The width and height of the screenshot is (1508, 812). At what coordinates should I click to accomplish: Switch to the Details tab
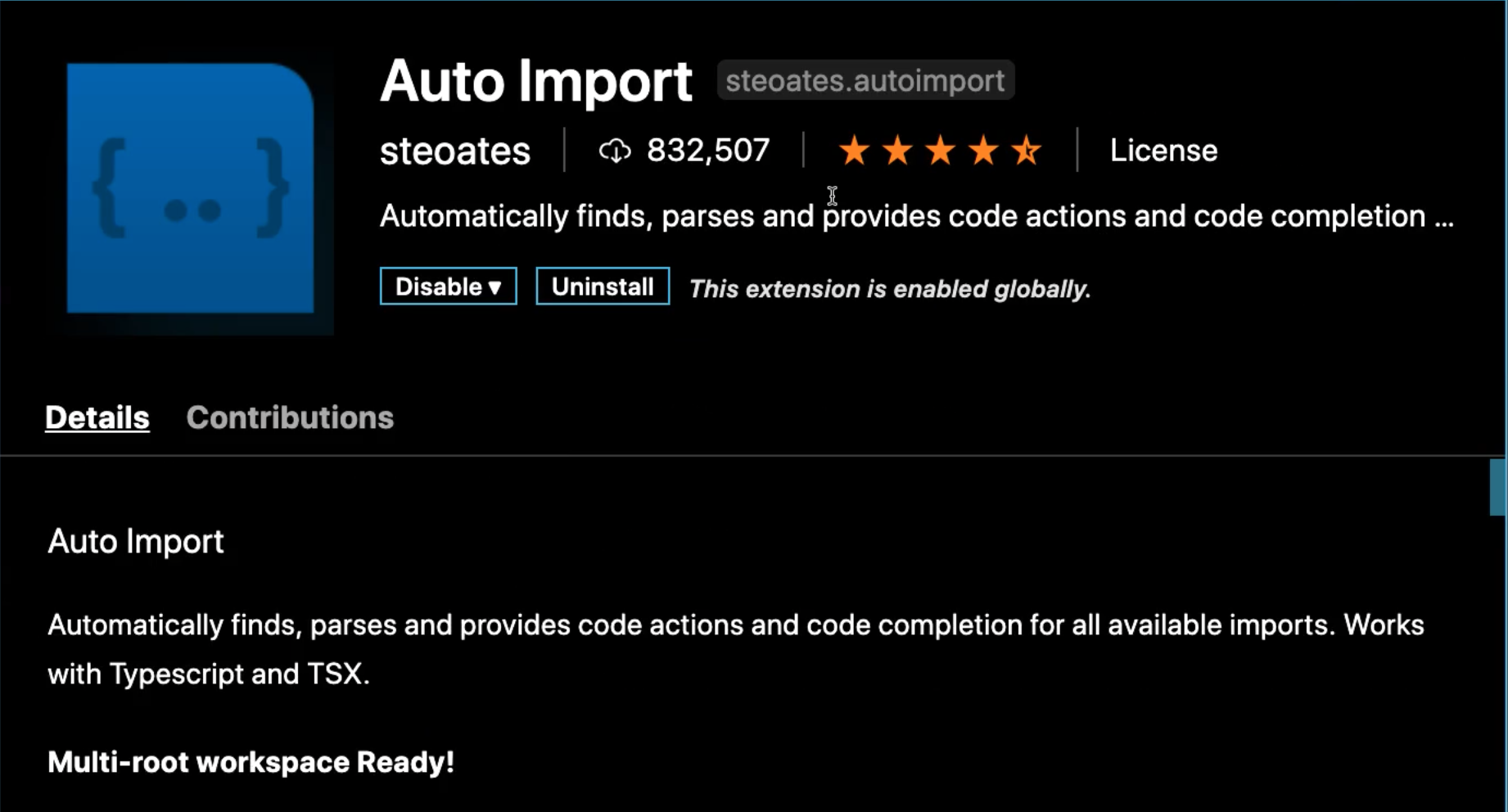(97, 417)
